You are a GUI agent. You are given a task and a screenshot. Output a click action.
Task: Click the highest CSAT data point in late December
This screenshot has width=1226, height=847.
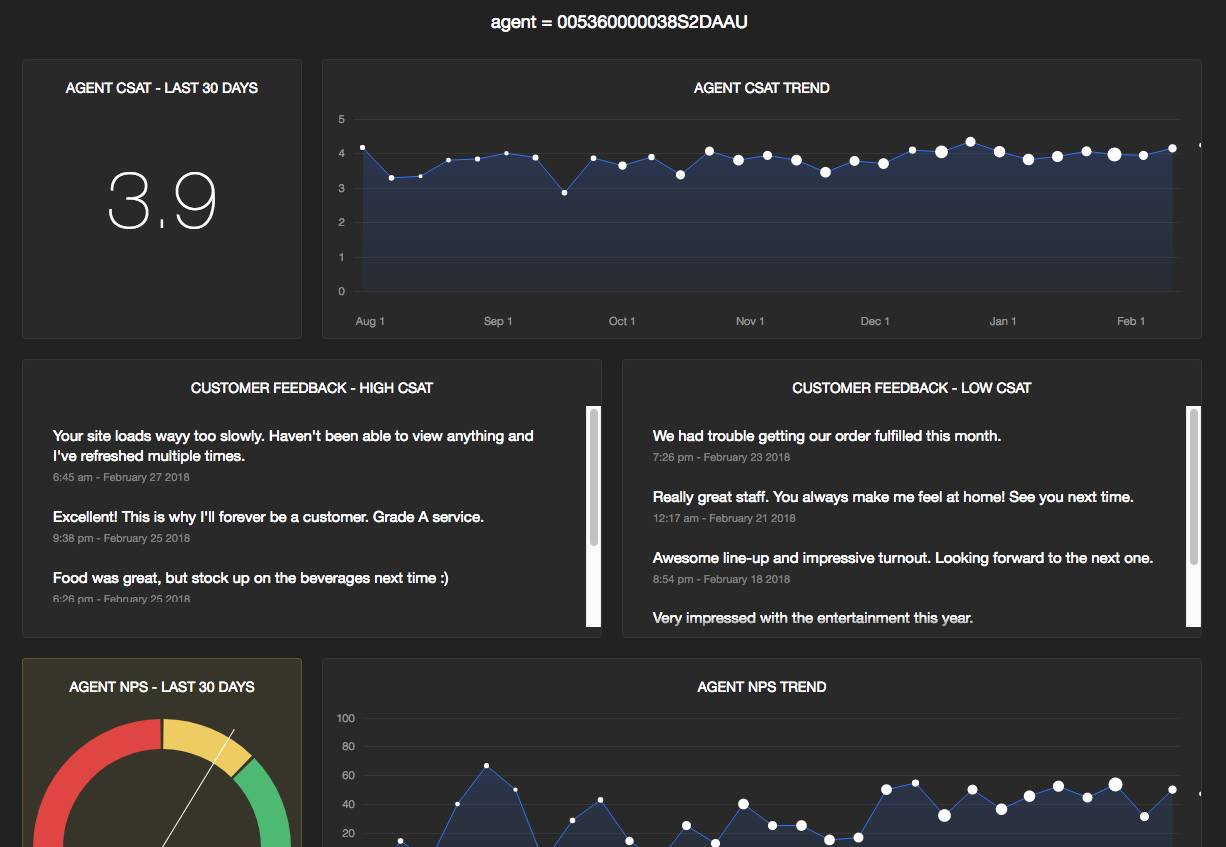[970, 142]
